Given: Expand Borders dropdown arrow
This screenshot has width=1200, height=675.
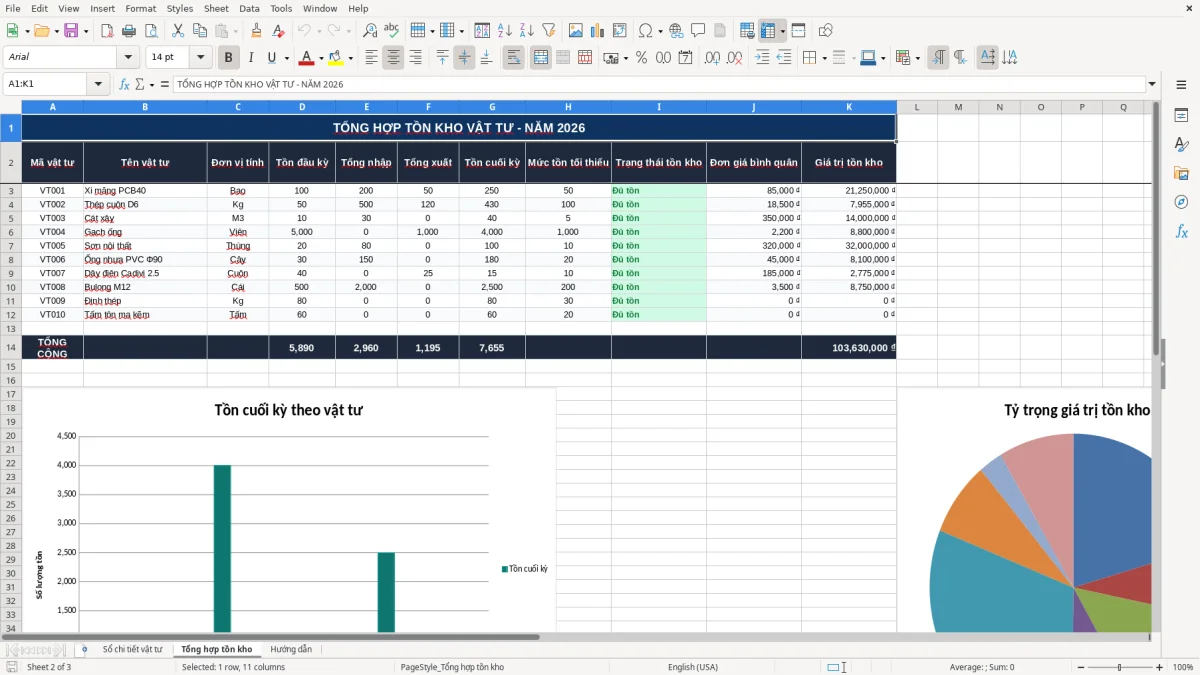Looking at the screenshot, I should 824,58.
